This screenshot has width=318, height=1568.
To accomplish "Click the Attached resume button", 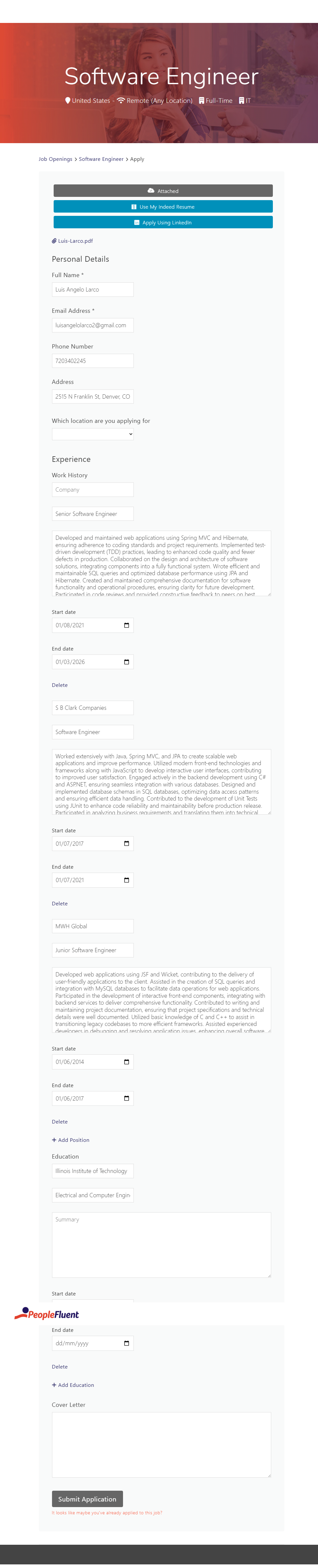I will tap(163, 191).
